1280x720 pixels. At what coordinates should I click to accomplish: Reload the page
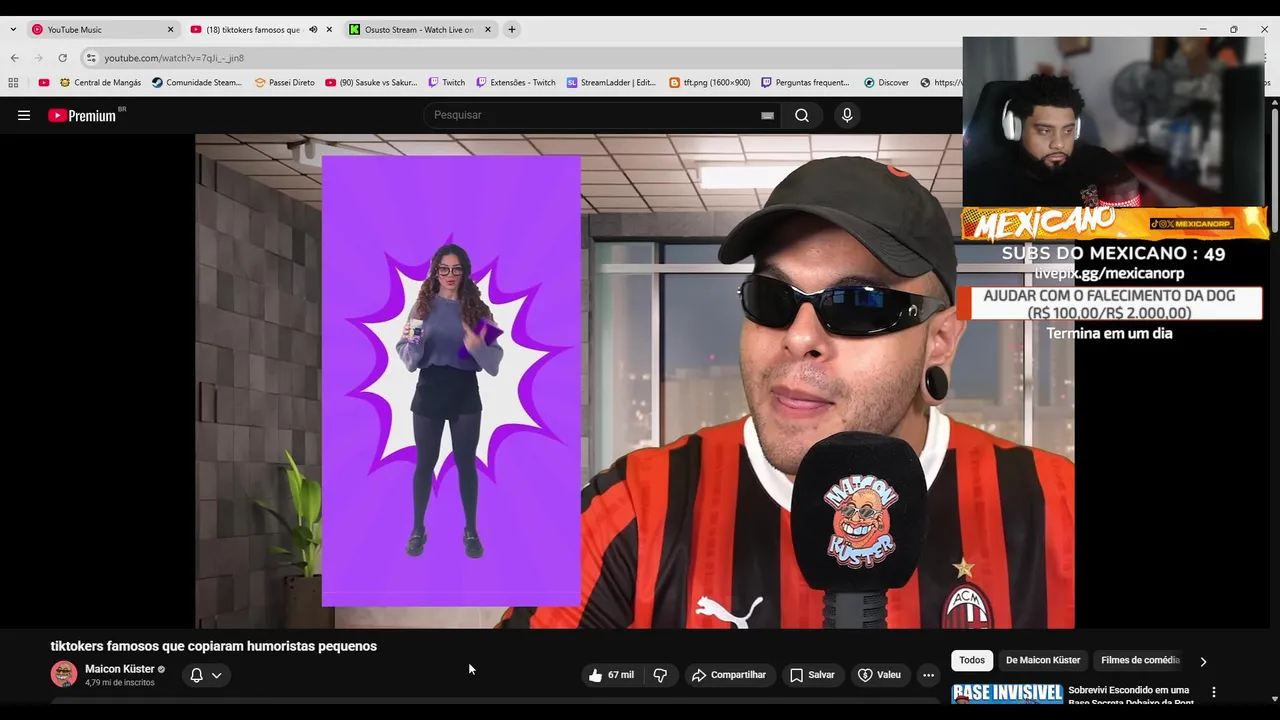62,58
